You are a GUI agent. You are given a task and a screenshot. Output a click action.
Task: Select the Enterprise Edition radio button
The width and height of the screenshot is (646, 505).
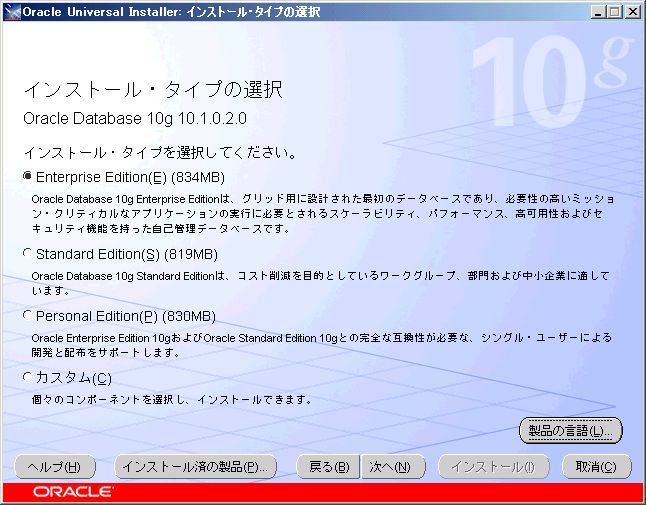[x=28, y=176]
